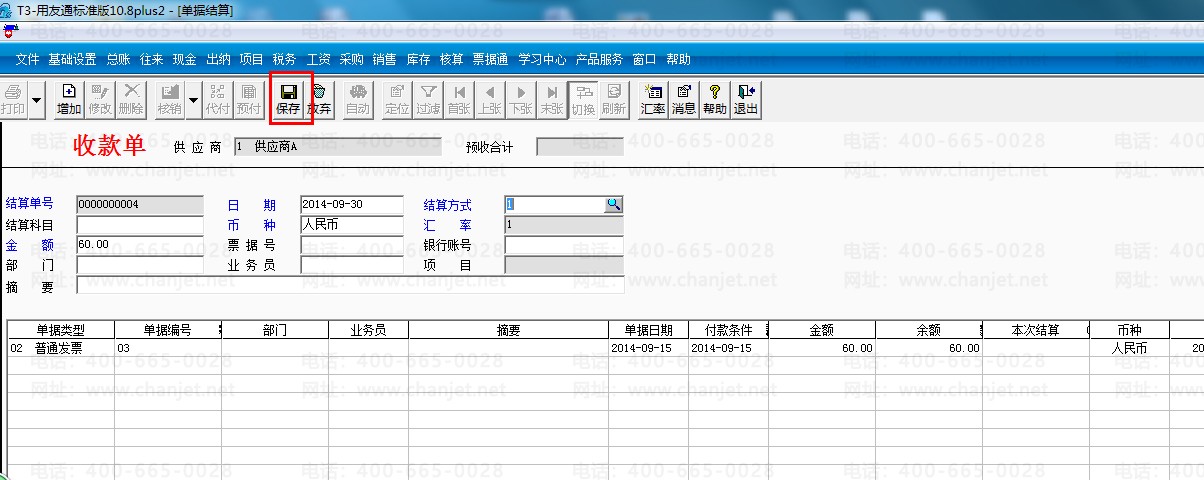Screen dimensions: 1204x480
Task: Click the 代付 toolbar icon
Action: [x=217, y=100]
